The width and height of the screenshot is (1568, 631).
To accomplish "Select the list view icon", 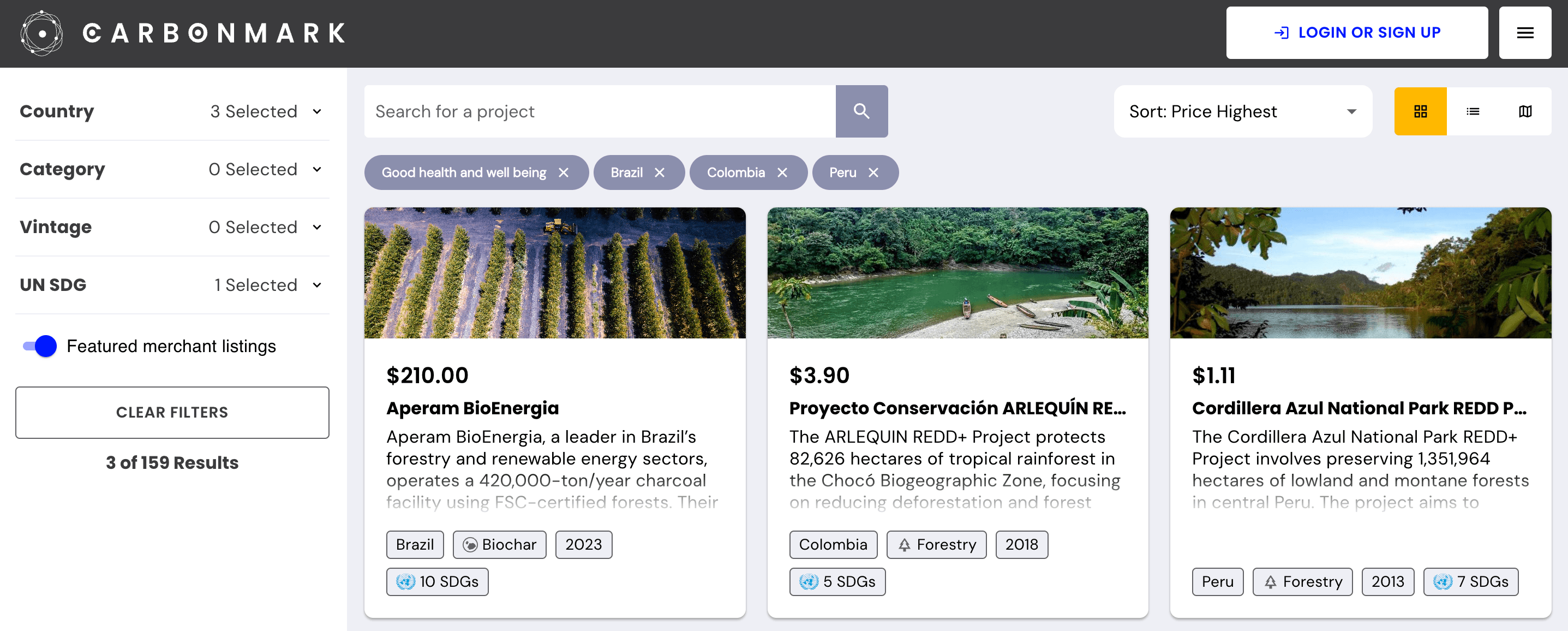I will pos(1471,112).
